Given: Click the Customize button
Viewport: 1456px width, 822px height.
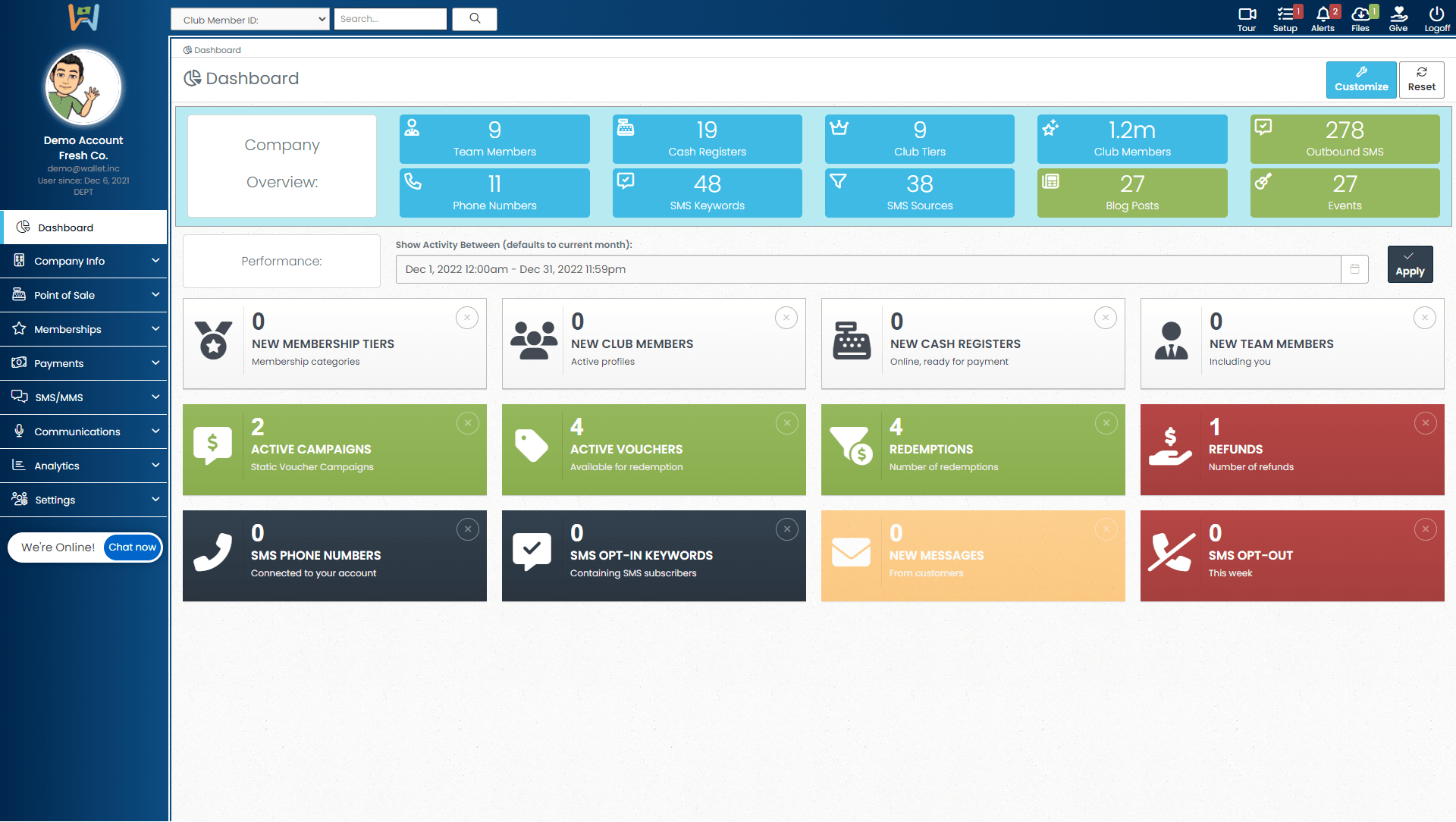Looking at the screenshot, I should click(1361, 80).
